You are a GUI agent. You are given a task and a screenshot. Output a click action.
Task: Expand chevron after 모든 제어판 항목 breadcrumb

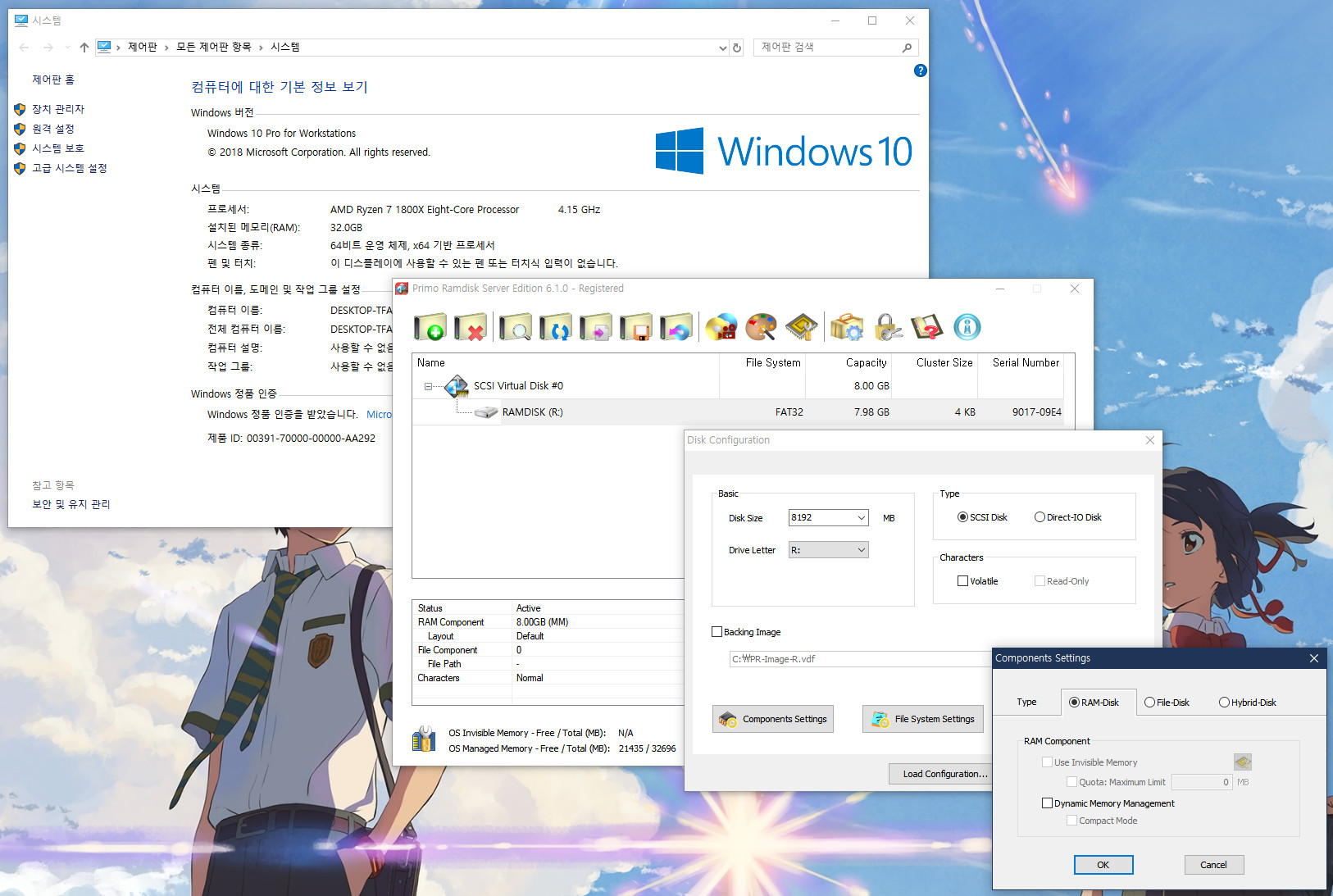[x=261, y=48]
